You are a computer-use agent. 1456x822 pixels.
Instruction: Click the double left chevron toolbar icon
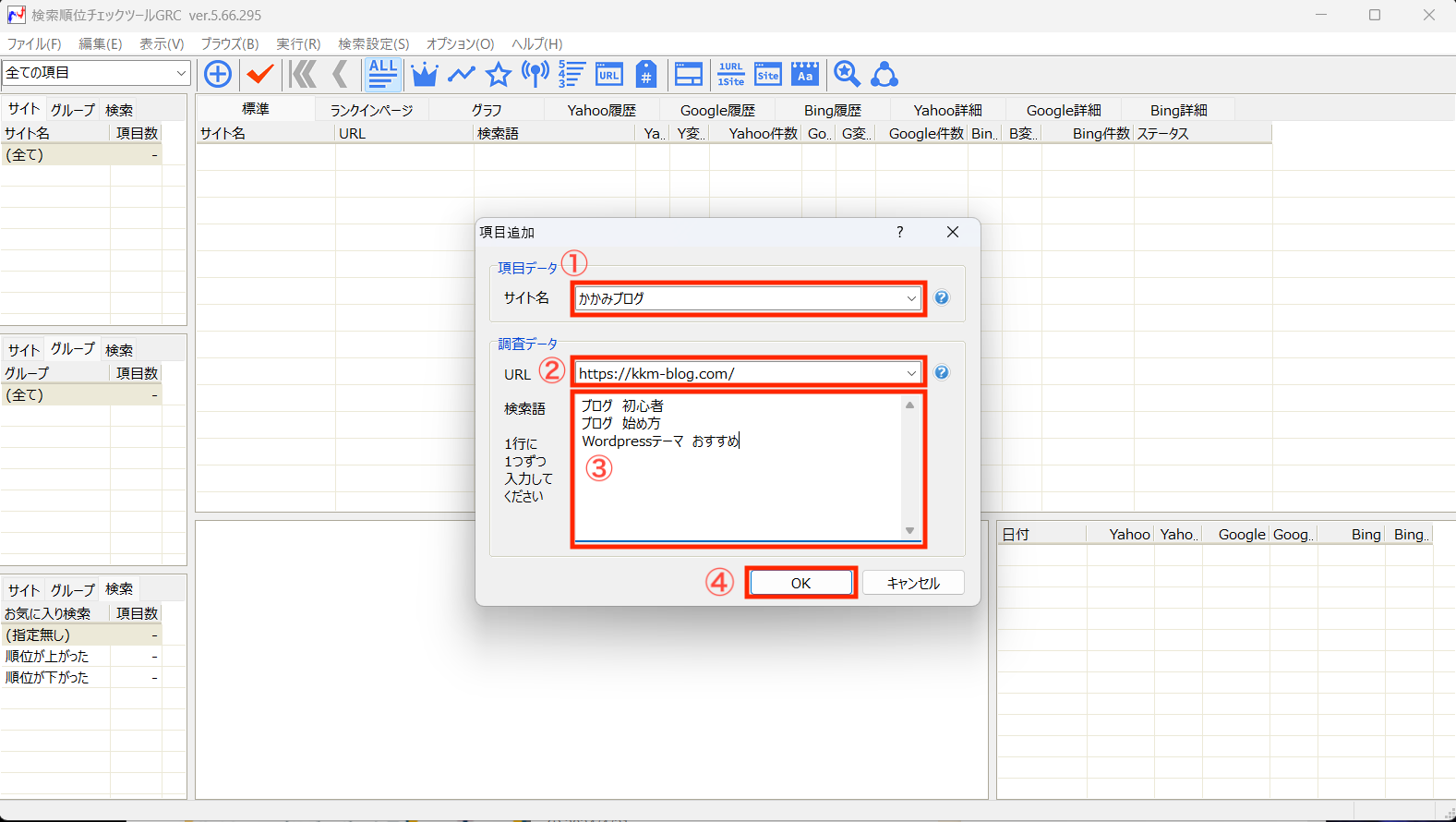tap(303, 74)
